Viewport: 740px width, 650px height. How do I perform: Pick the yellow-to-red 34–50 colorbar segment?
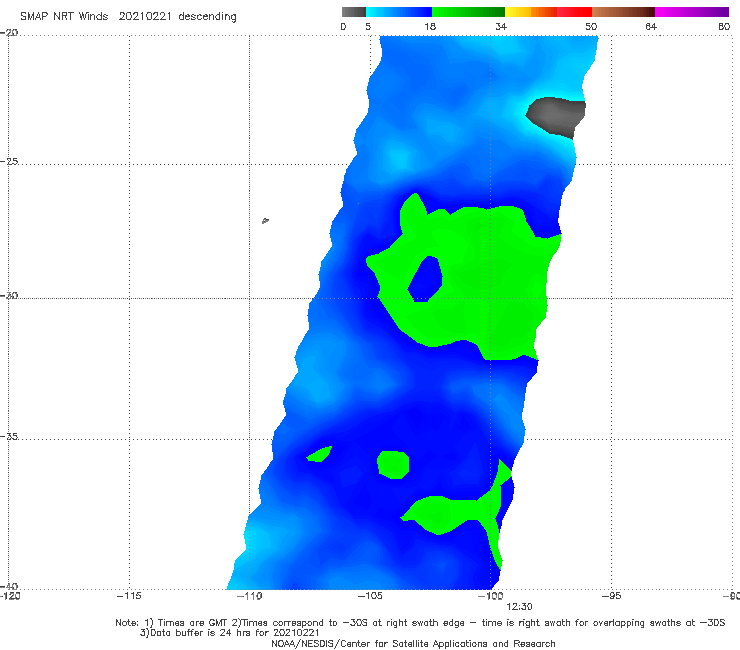(548, 12)
